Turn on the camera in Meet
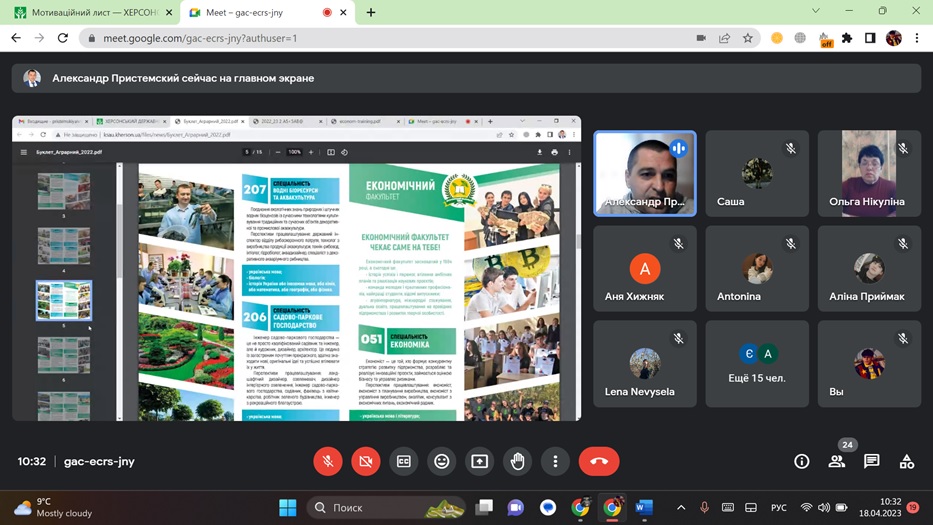 point(366,461)
